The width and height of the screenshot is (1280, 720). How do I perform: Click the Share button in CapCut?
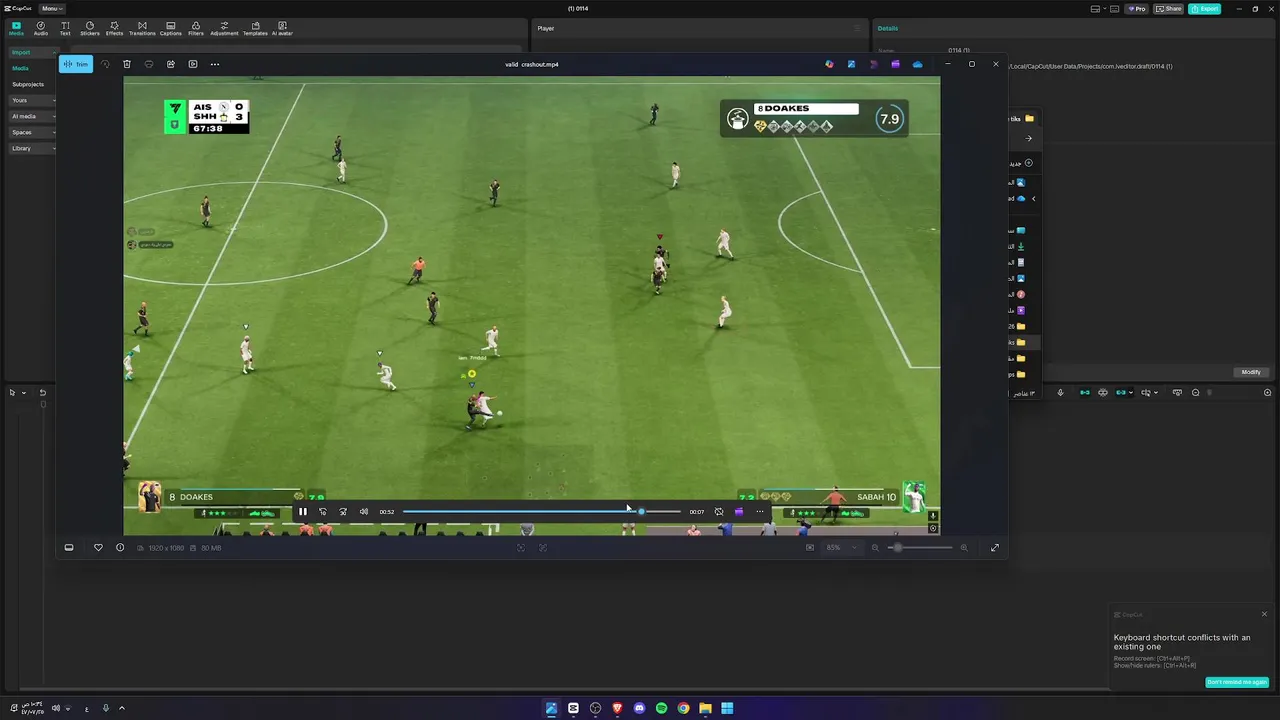click(x=1169, y=9)
